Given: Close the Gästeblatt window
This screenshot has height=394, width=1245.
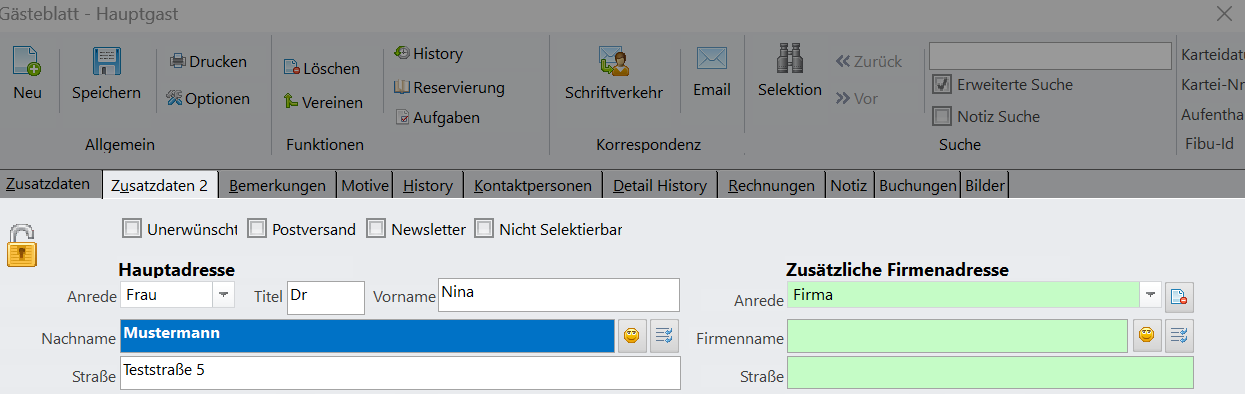Looking at the screenshot, I should pos(1223,13).
